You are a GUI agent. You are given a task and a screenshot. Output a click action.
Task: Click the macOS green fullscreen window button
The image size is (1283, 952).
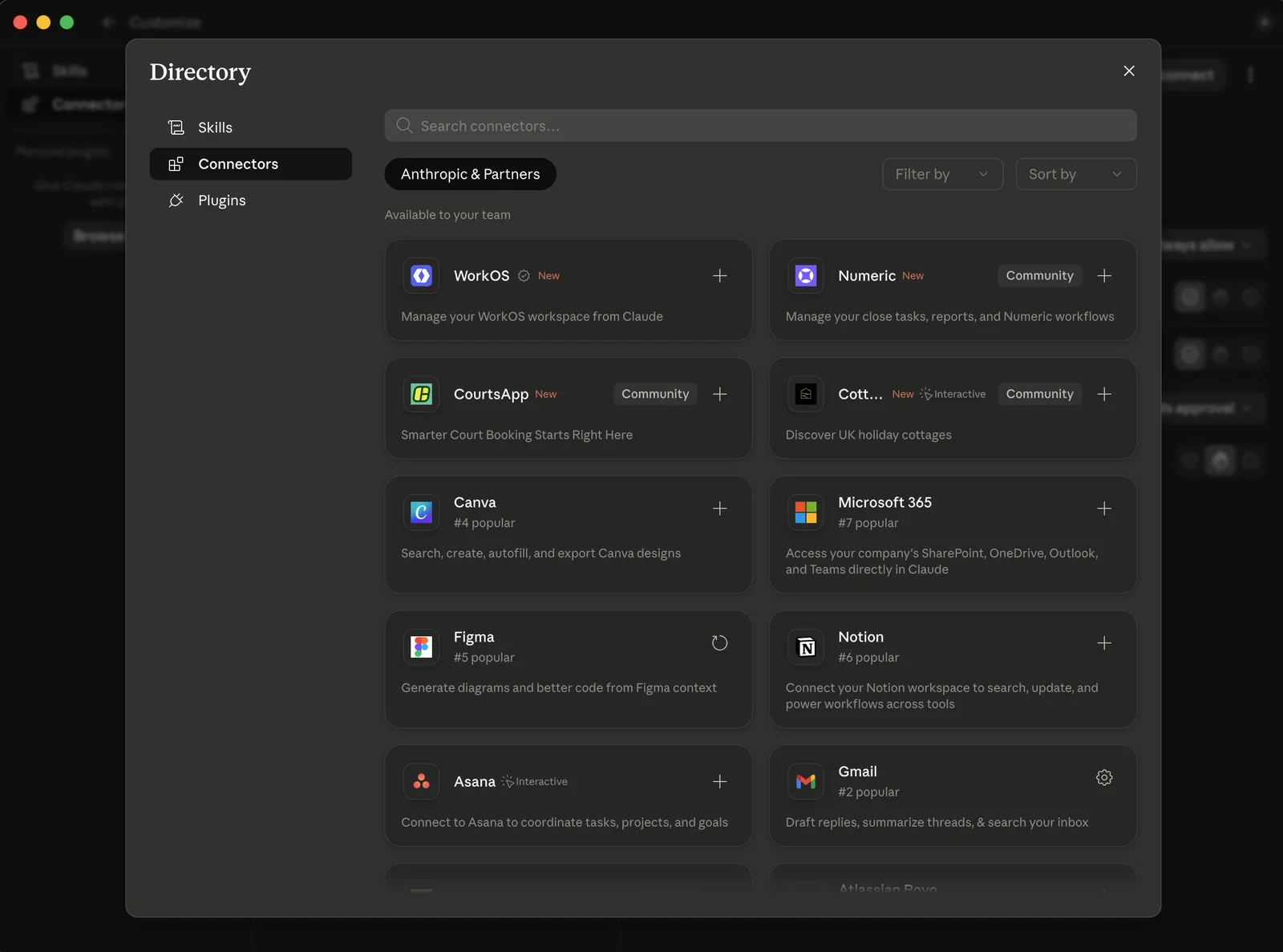coord(67,22)
